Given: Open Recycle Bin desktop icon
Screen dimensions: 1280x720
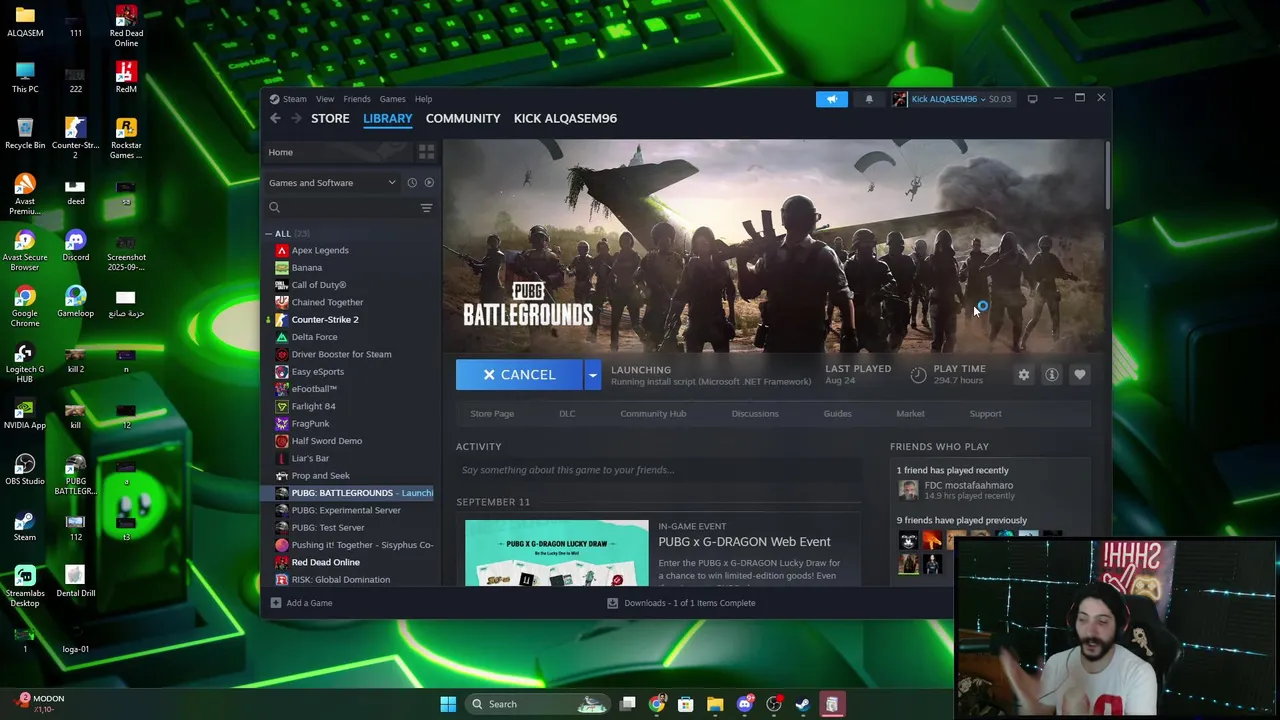Looking at the screenshot, I should pos(25,134).
